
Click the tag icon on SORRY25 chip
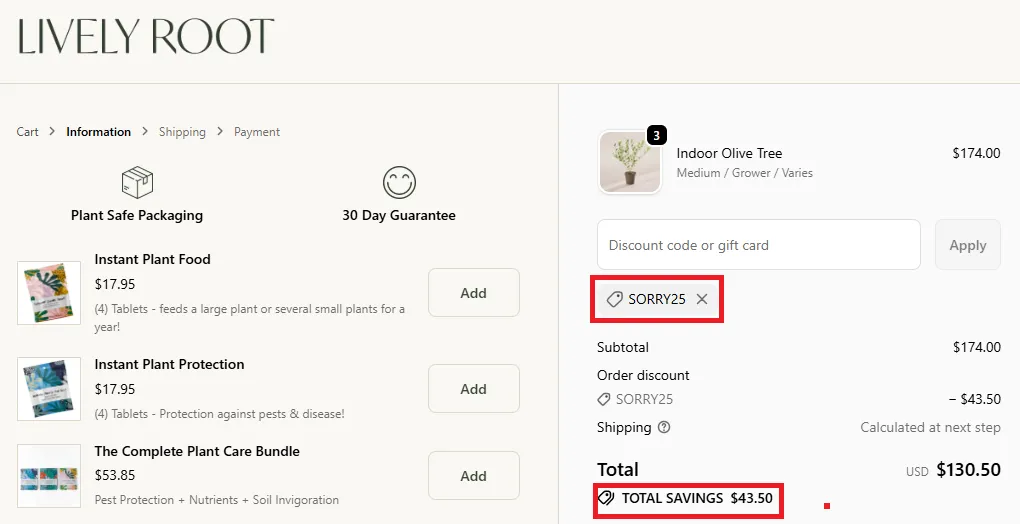click(x=615, y=299)
